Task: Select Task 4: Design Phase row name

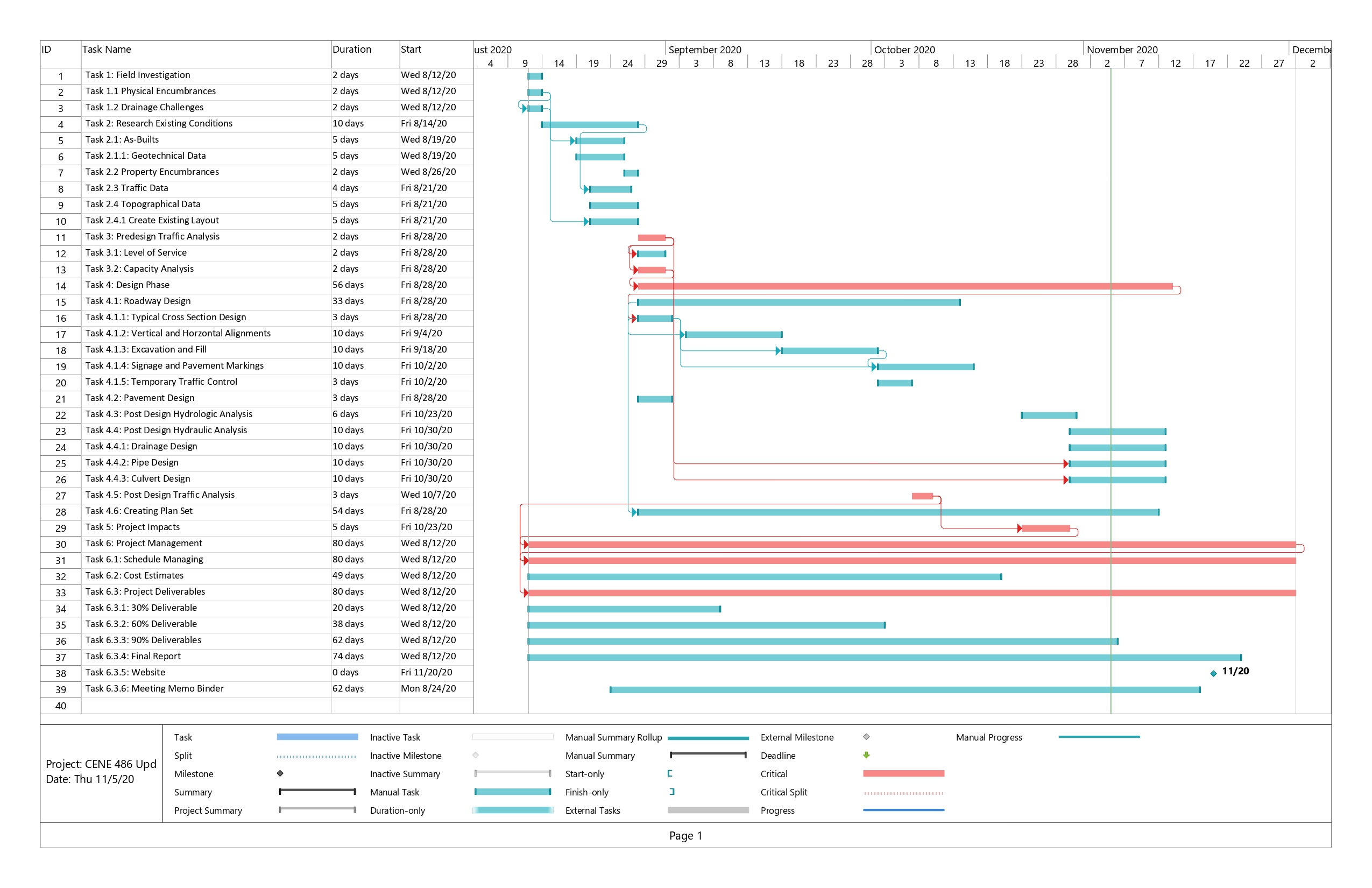Action: (x=127, y=285)
